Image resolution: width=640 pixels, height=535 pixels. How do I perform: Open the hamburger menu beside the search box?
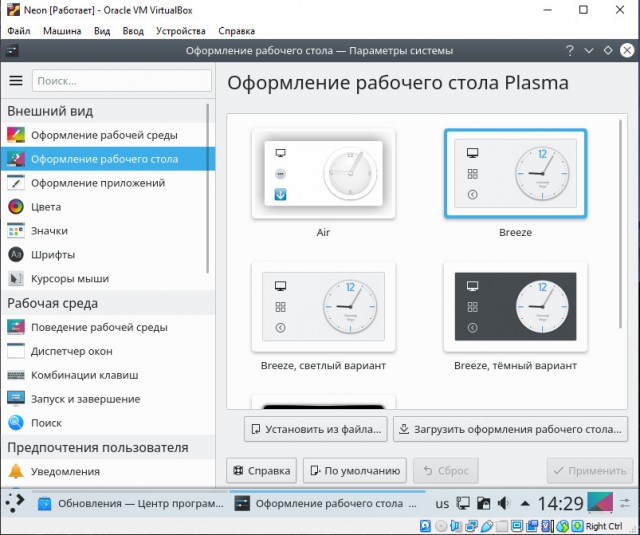pos(16,80)
